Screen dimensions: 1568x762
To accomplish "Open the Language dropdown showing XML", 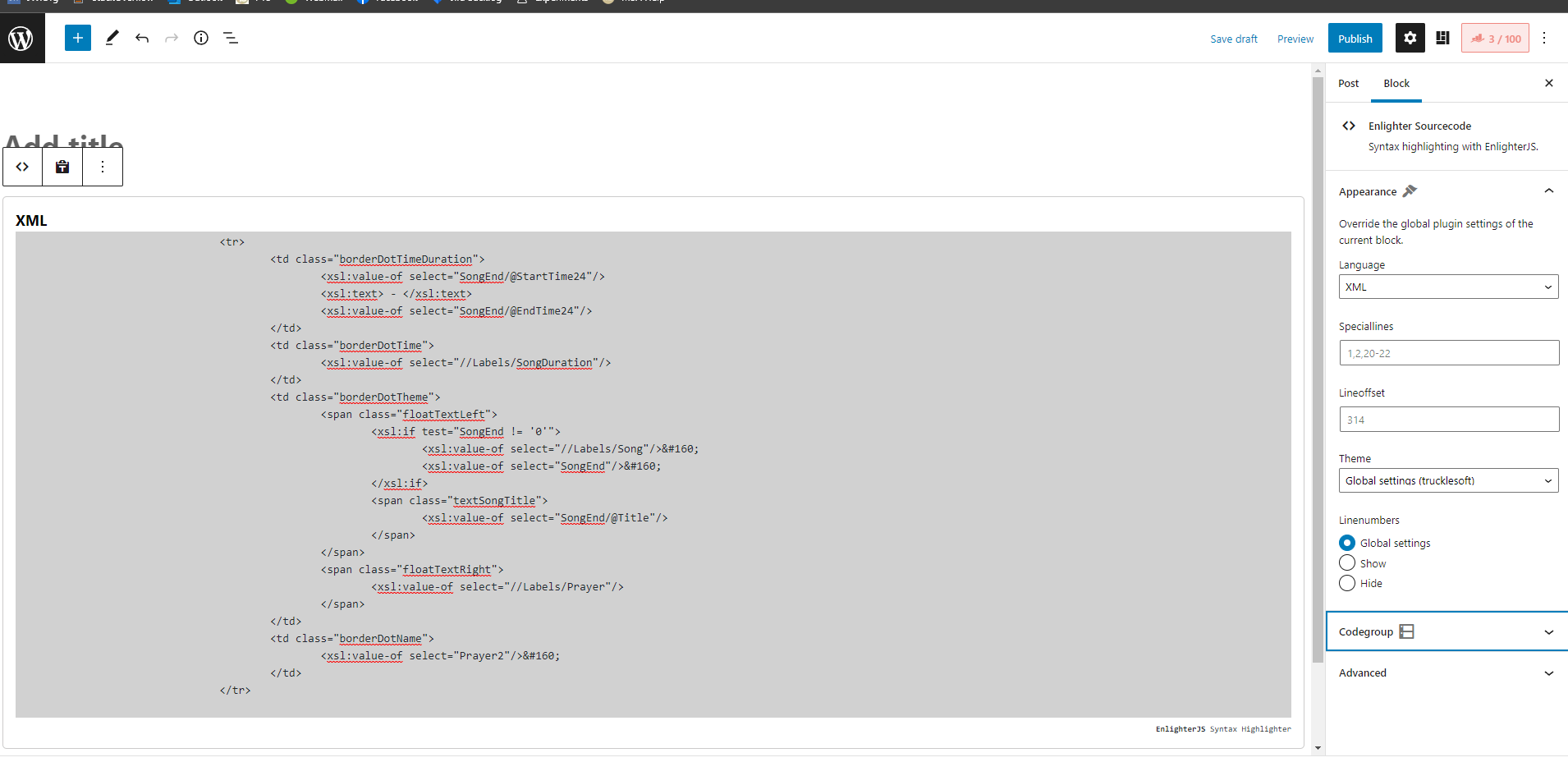I will click(x=1447, y=287).
